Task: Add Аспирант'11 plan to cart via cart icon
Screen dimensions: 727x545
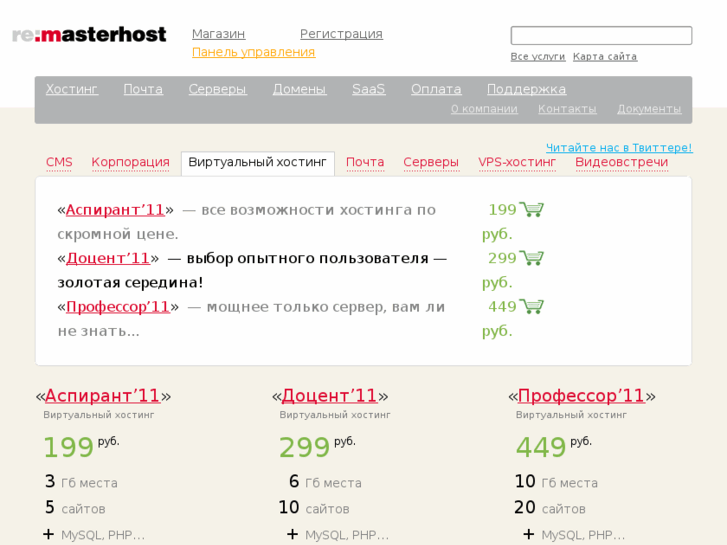Action: 531,210
